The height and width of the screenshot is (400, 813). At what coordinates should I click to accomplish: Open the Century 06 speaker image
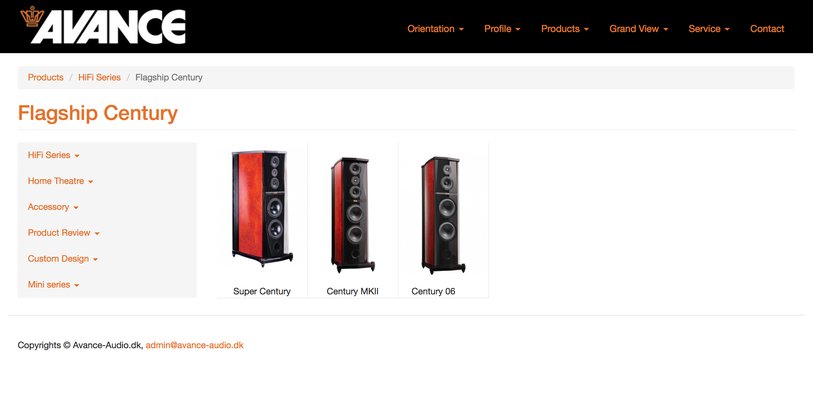coord(443,215)
